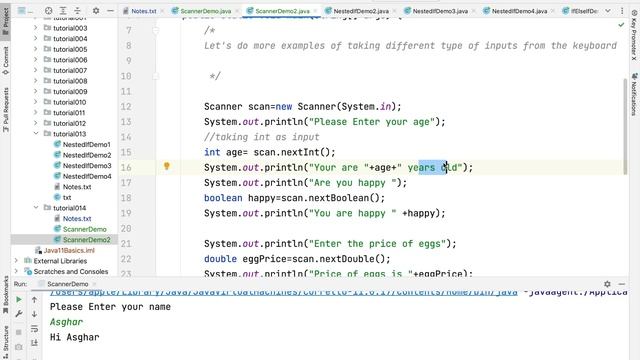Screen dimensions: 640x360
Task: Click the yellow intention lightbulb on line 16
Action: coord(167,166)
